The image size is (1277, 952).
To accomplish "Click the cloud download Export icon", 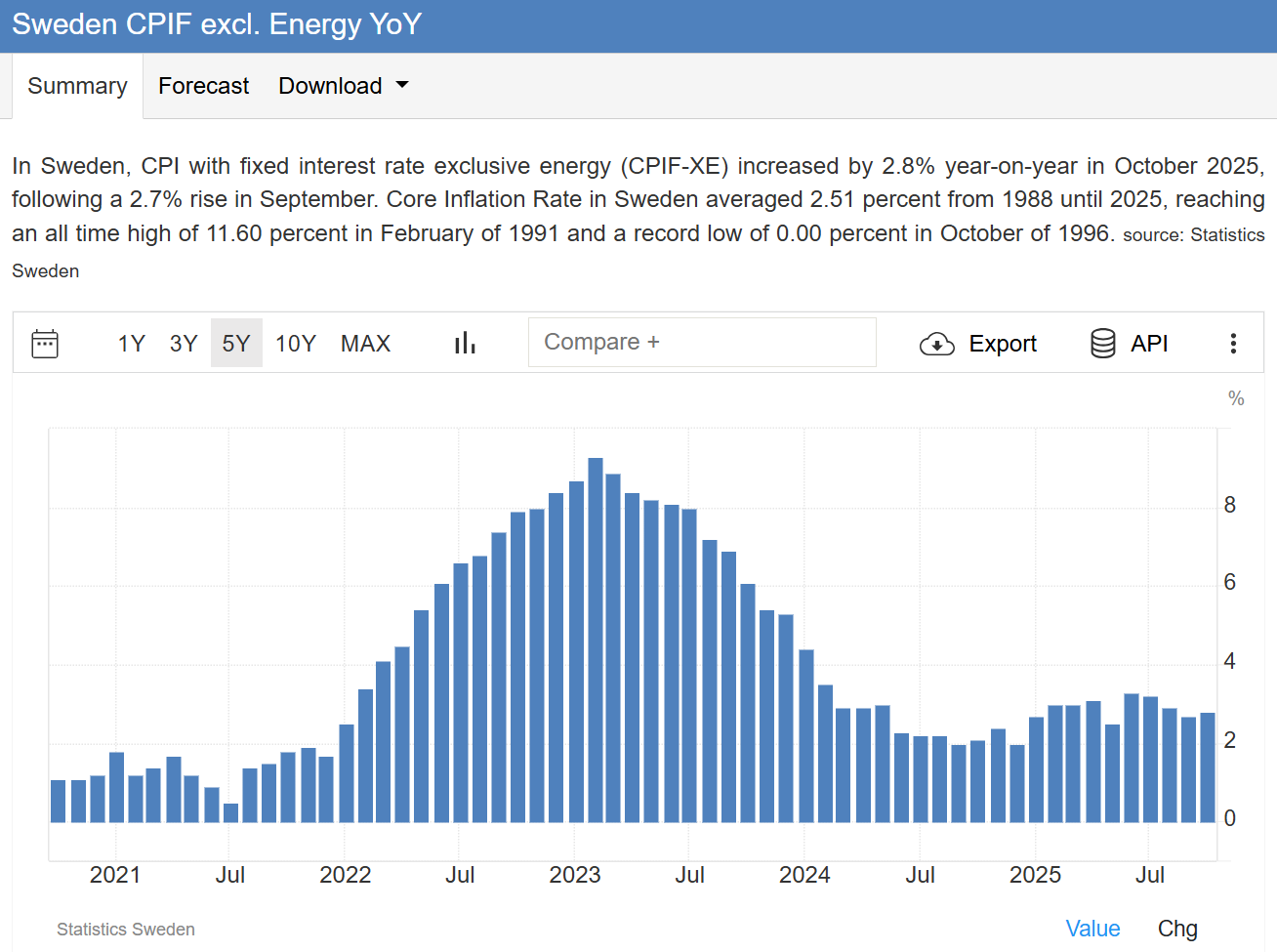I will pyautogui.click(x=936, y=344).
